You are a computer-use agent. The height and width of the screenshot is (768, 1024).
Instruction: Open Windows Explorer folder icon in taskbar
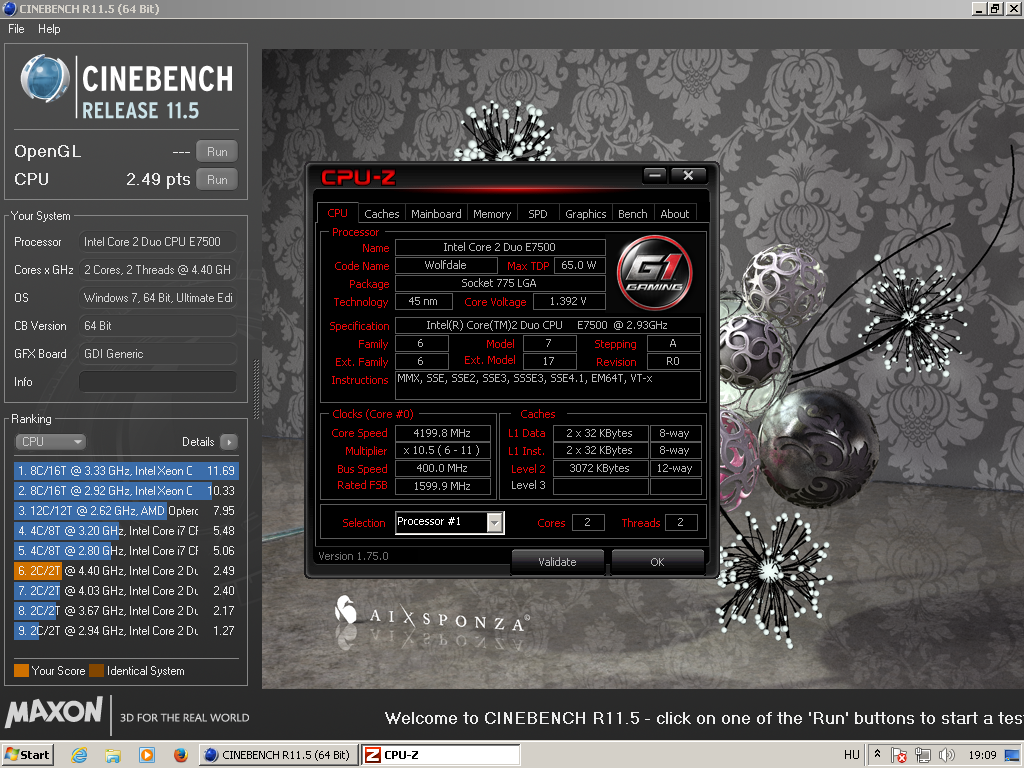[x=113, y=755]
